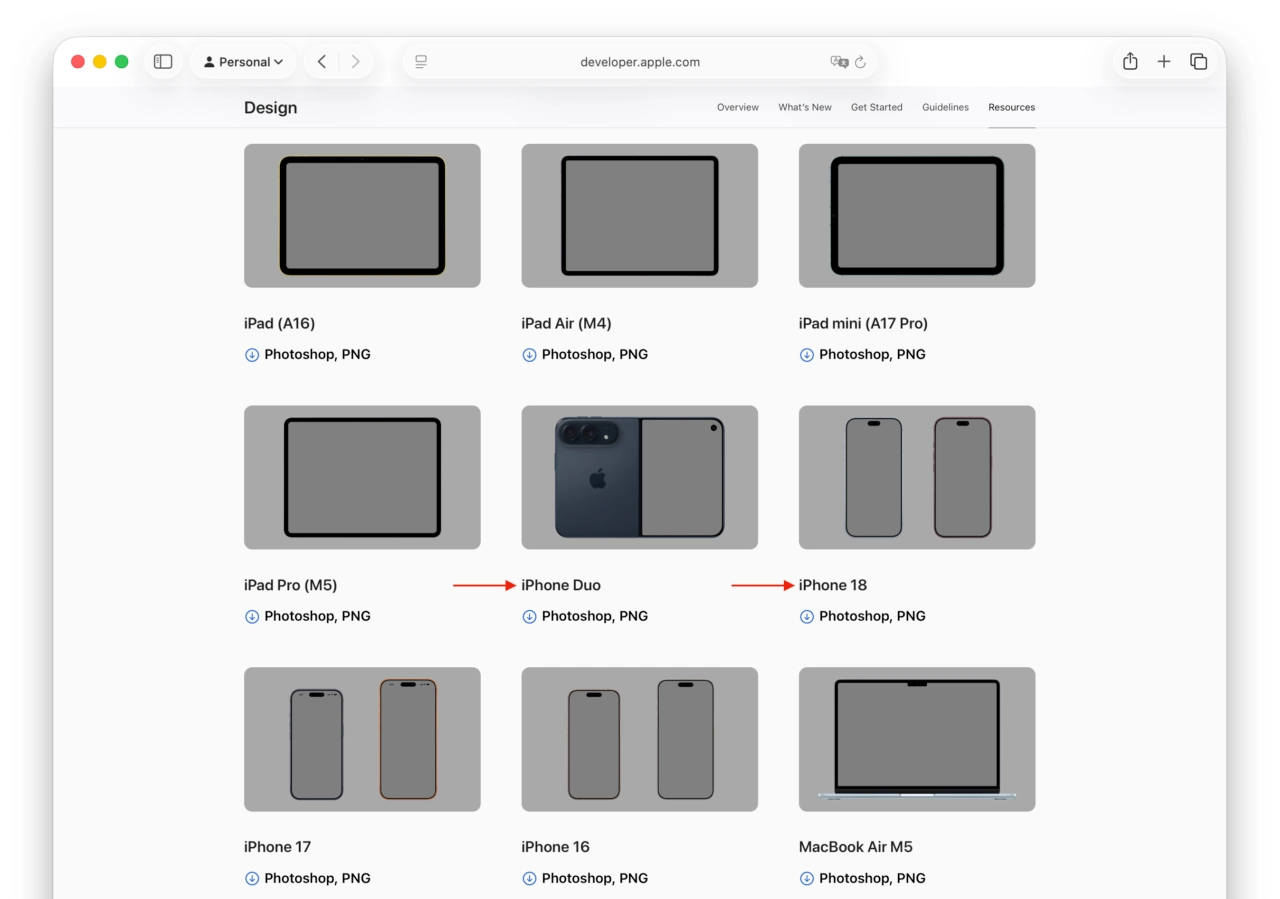Viewport: 1280px width, 899px height.
Task: Open the iPad Pro (M5) thumbnail
Action: click(362, 478)
